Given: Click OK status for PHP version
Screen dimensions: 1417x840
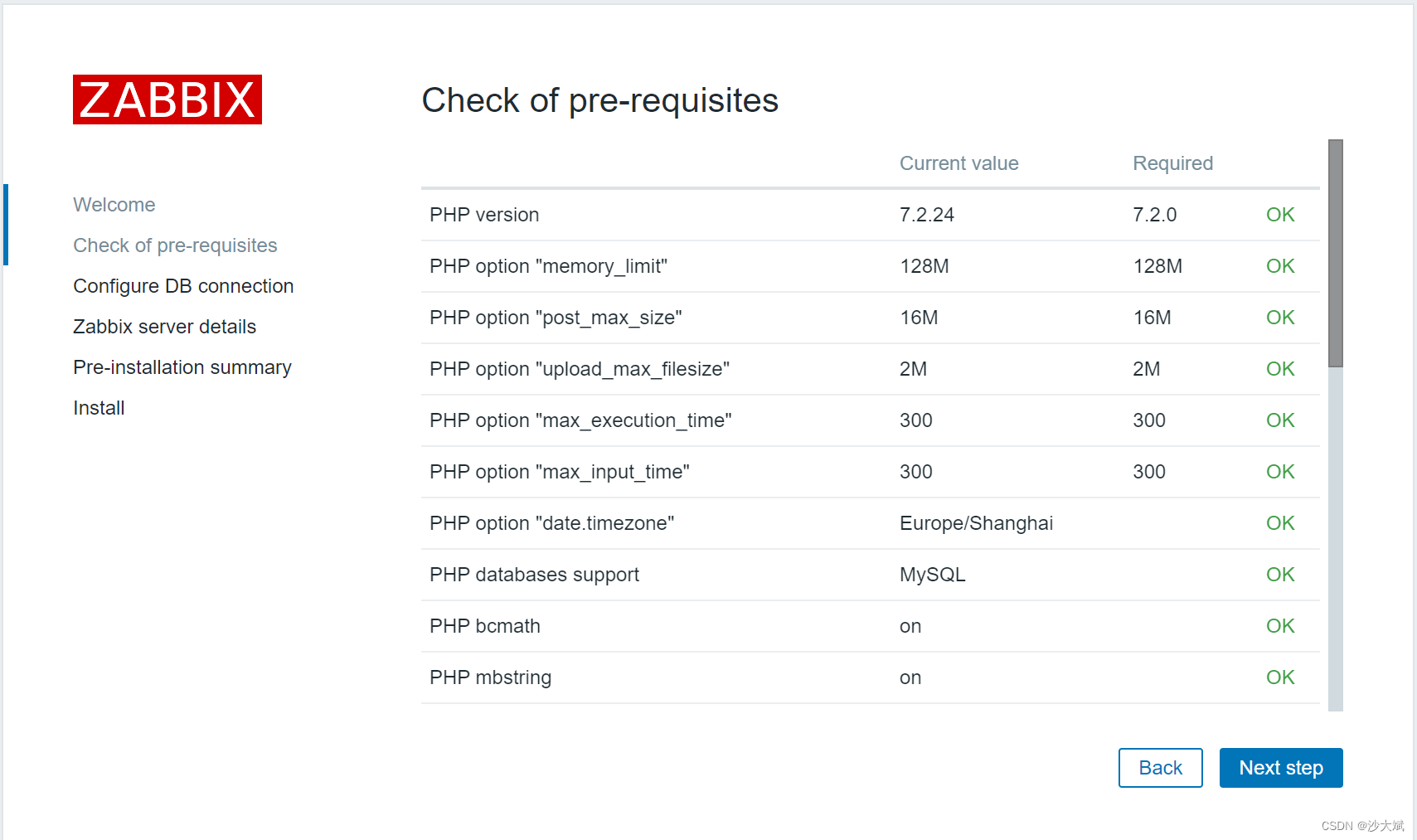Looking at the screenshot, I should [1280, 215].
